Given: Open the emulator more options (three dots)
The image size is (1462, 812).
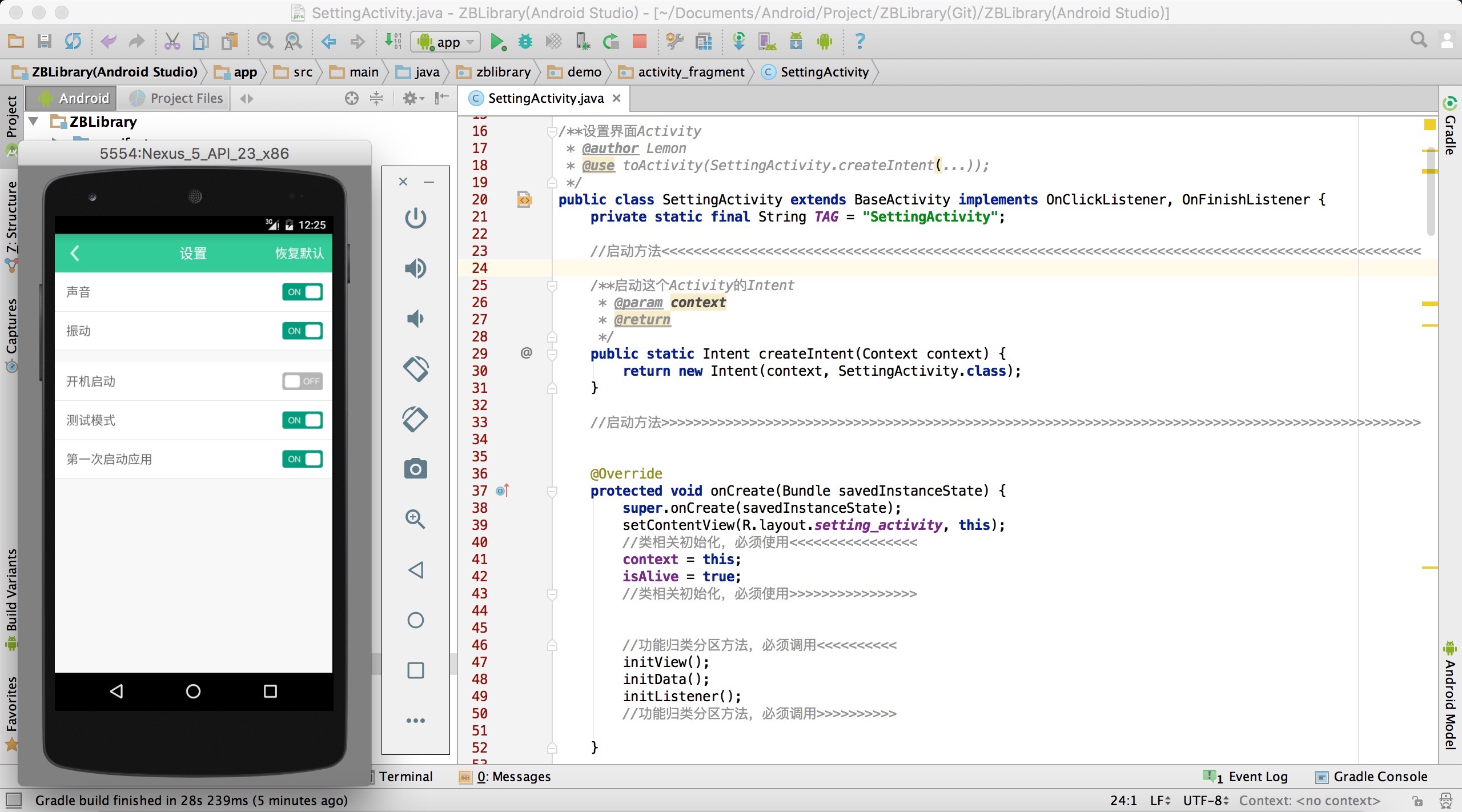Looking at the screenshot, I should tap(415, 721).
